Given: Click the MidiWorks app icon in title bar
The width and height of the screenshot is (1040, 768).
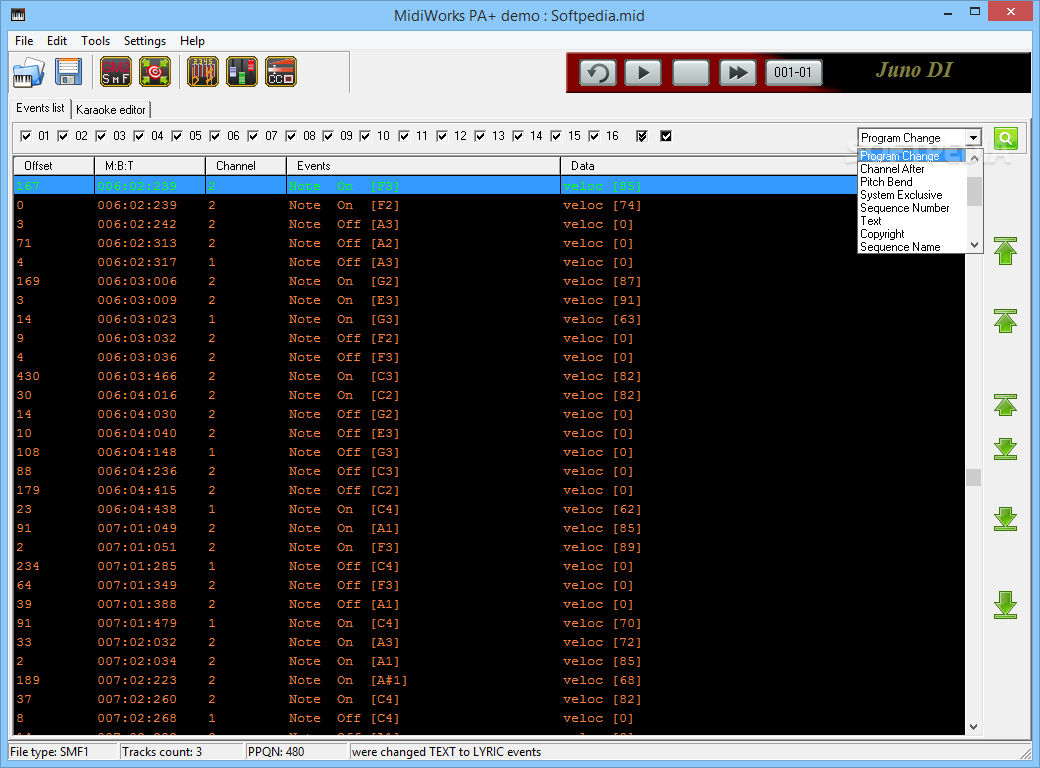Looking at the screenshot, I should 19,14.
